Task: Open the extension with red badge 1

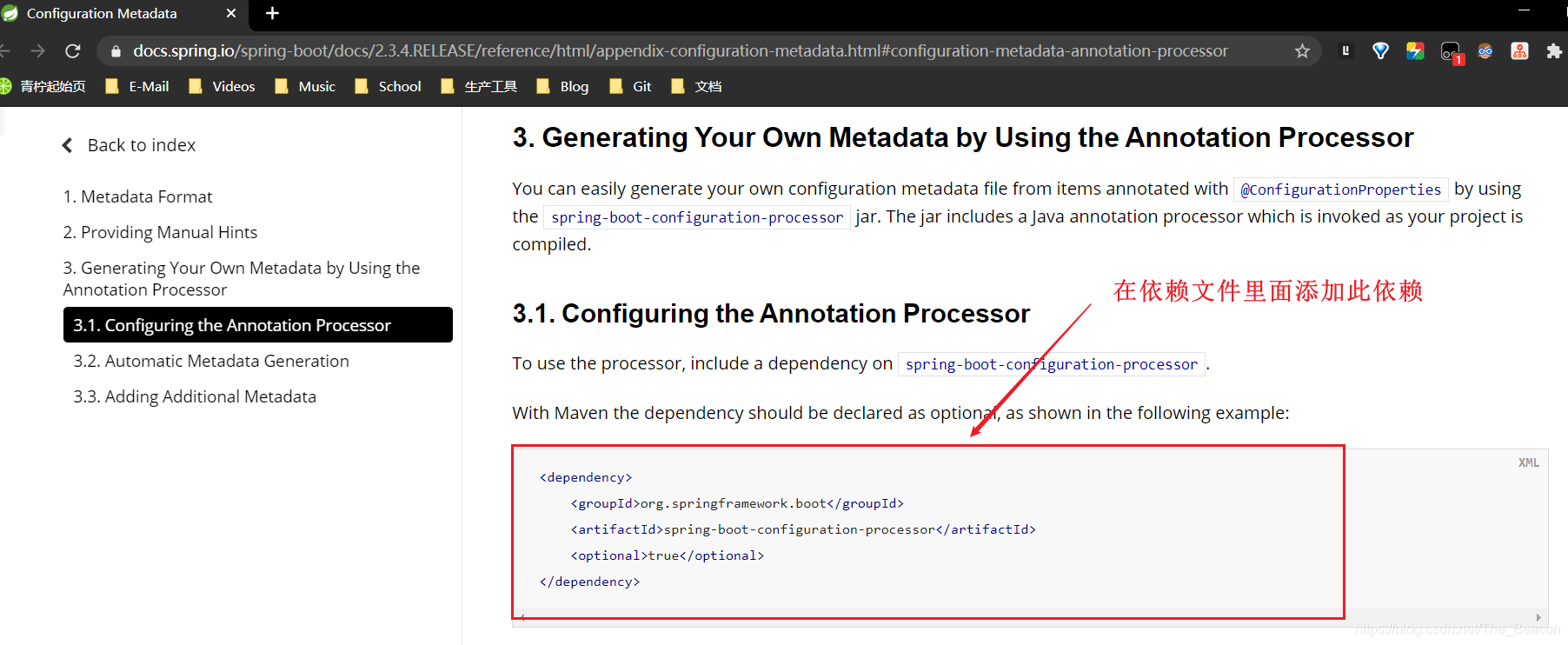Action: [1451, 52]
